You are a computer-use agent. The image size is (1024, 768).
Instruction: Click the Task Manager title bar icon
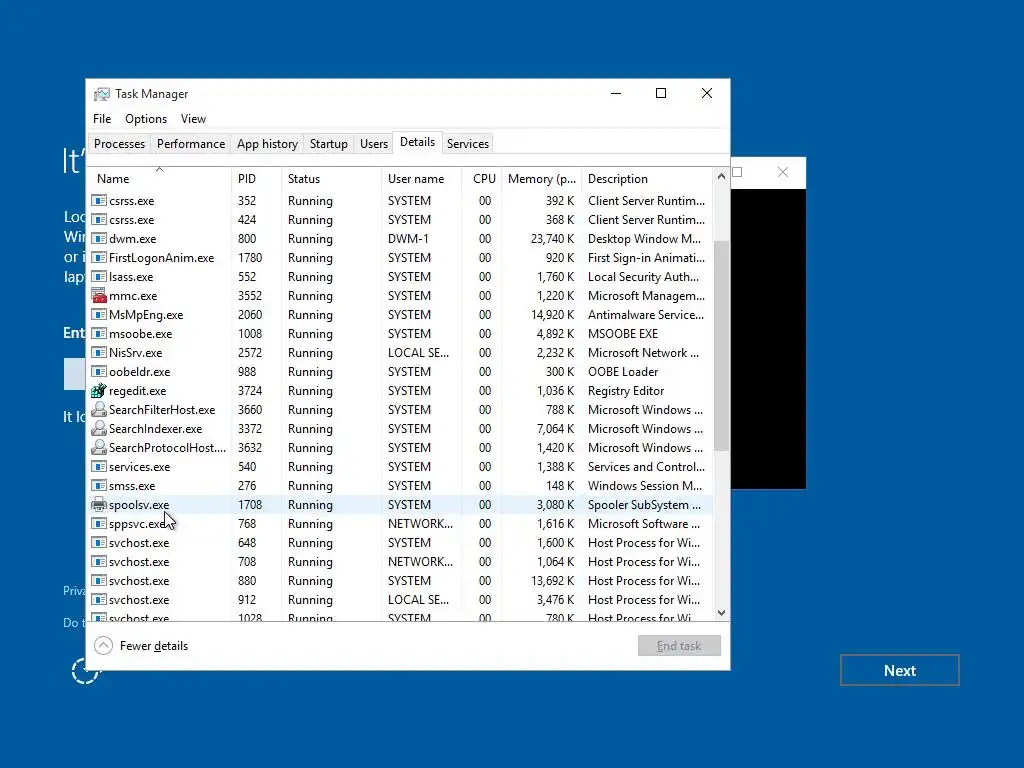point(102,94)
